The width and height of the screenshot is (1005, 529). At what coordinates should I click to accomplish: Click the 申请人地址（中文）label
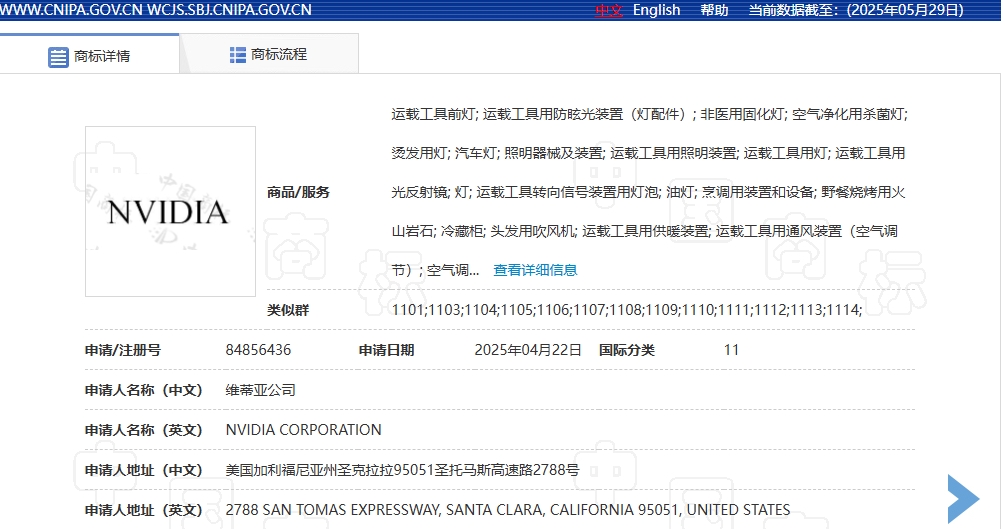[144, 470]
